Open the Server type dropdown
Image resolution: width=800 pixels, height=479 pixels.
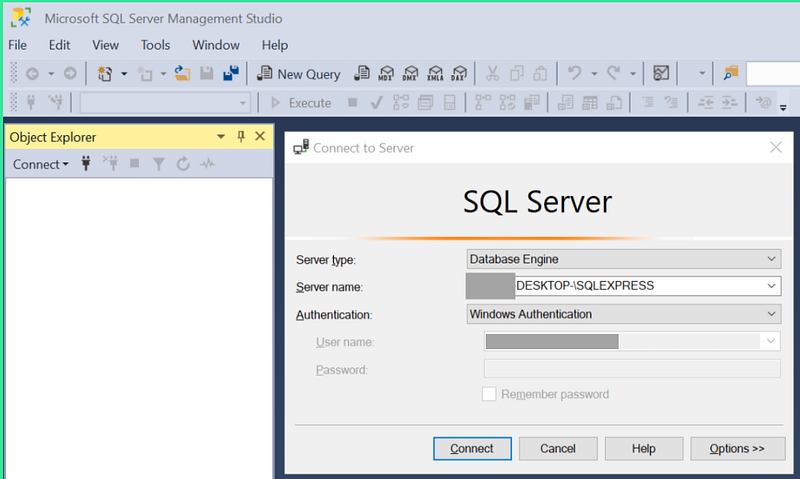pos(623,259)
